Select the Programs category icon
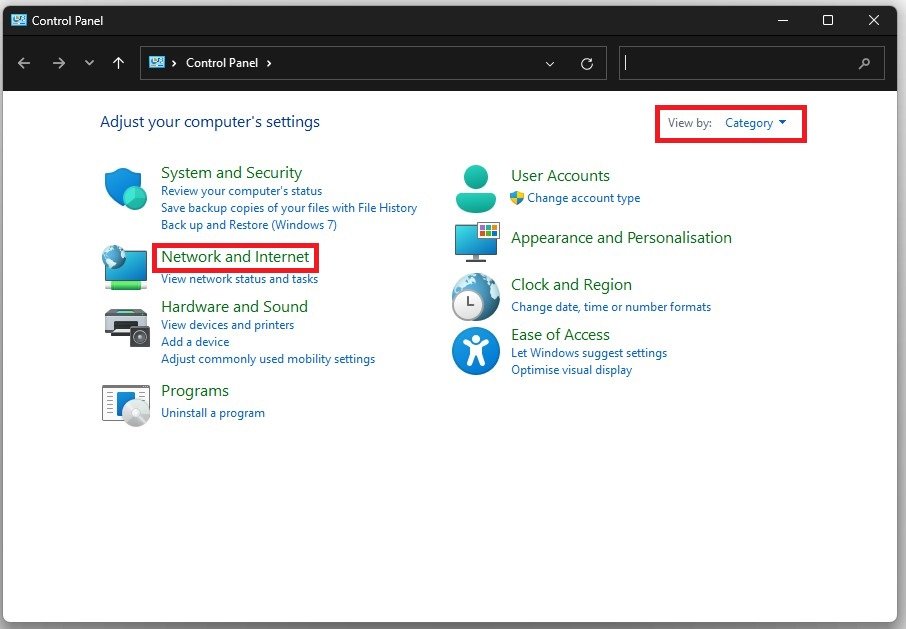 [126, 403]
